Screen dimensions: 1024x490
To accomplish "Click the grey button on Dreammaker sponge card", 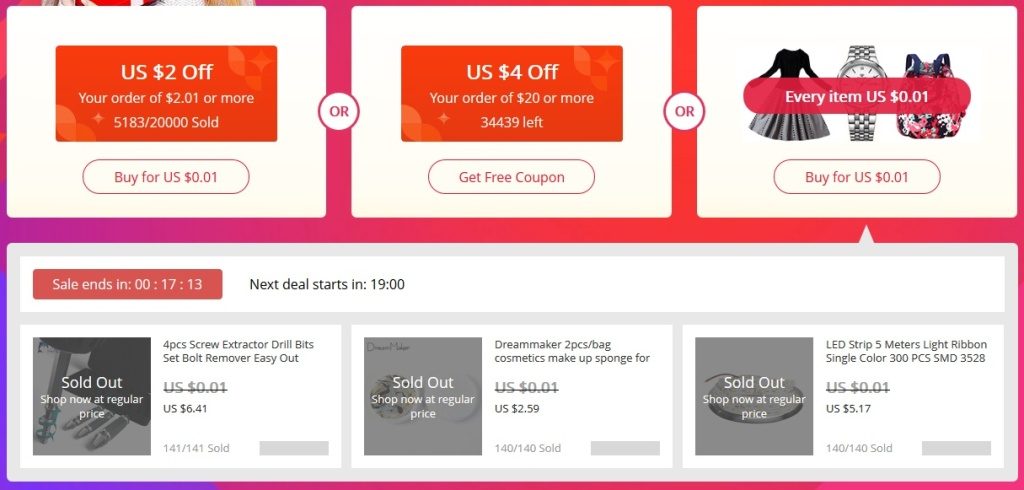I will tap(625, 448).
